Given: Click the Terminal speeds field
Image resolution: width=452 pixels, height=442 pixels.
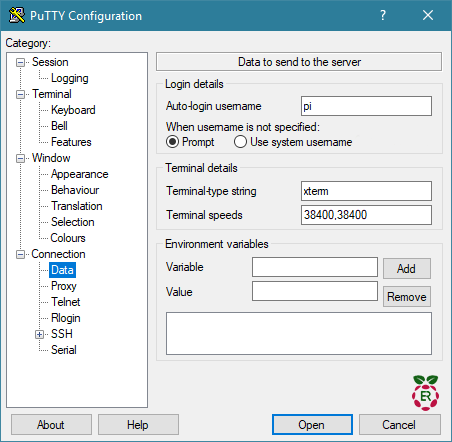Looking at the screenshot, I should [x=366, y=215].
